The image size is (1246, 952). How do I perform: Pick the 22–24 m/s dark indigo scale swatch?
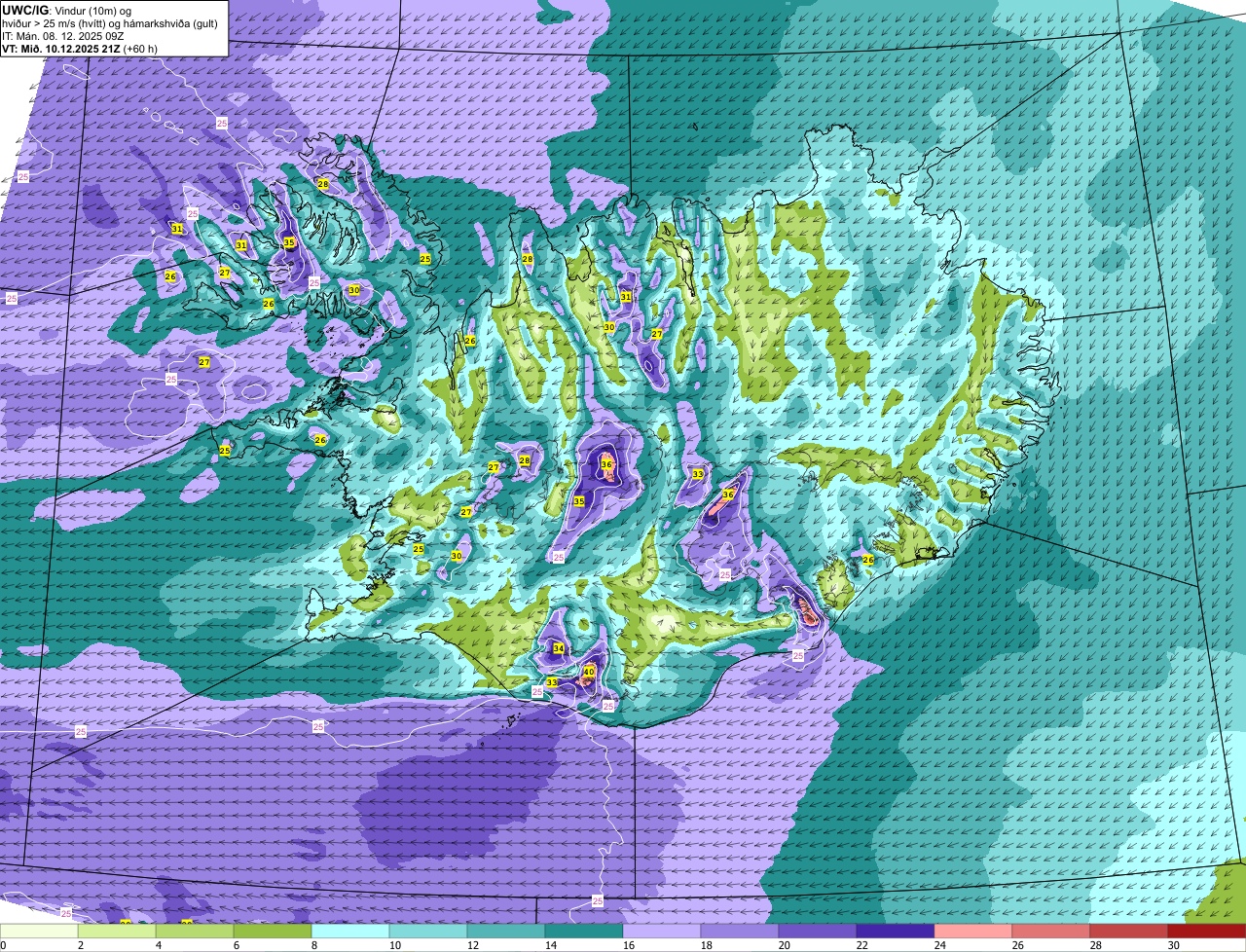(896, 931)
